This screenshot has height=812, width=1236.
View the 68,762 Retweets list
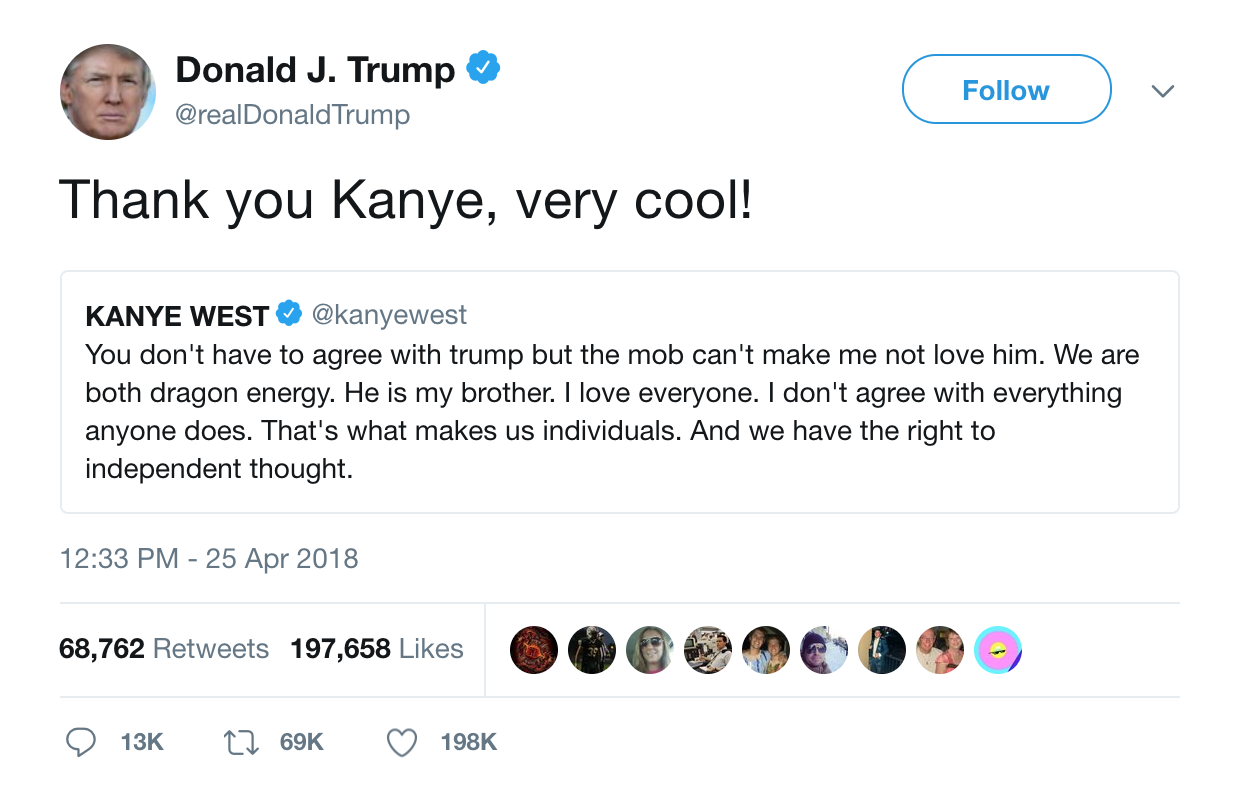[x=164, y=649]
